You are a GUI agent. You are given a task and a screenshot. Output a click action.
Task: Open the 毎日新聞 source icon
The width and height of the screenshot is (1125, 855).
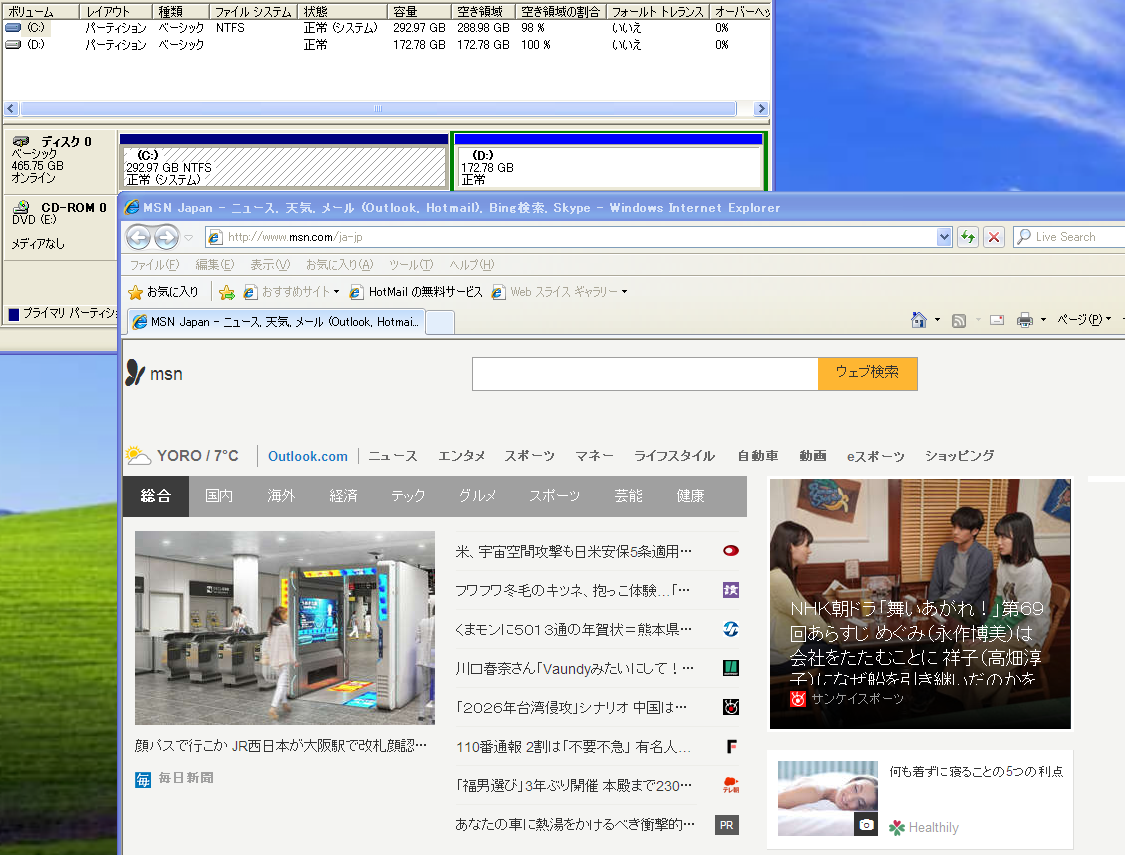[x=143, y=779]
